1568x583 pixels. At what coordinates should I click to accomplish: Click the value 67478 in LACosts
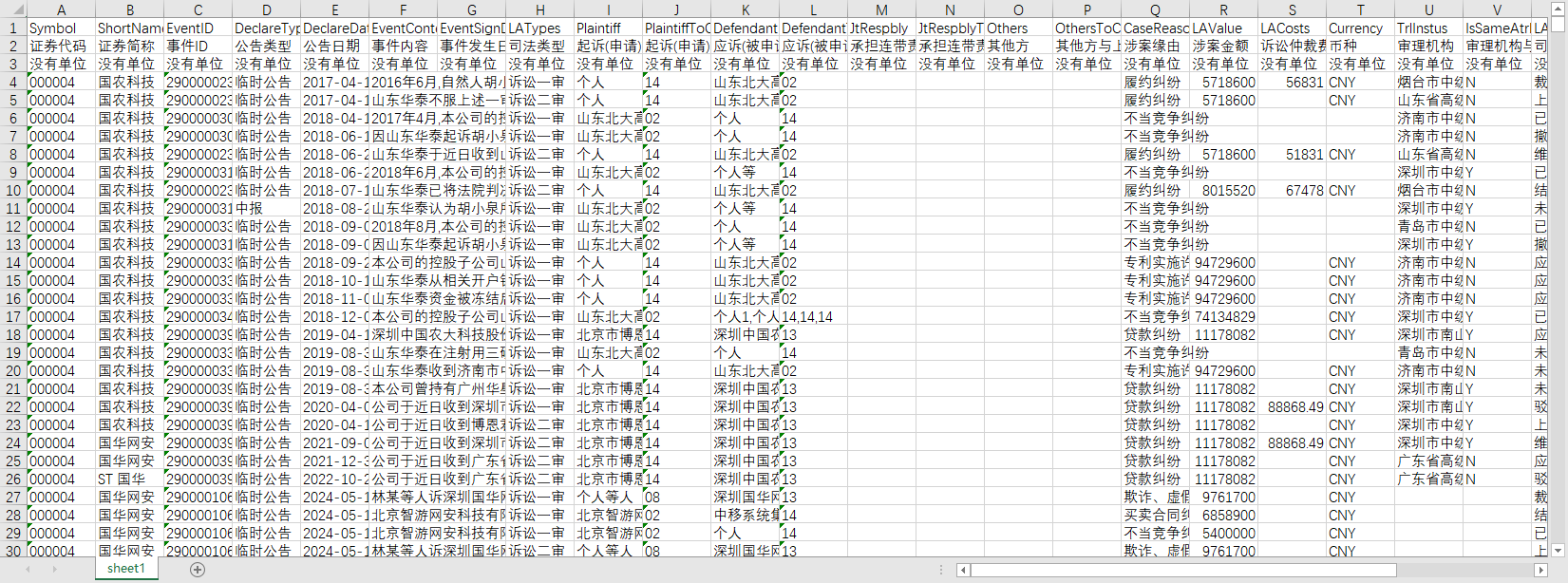click(x=1292, y=191)
